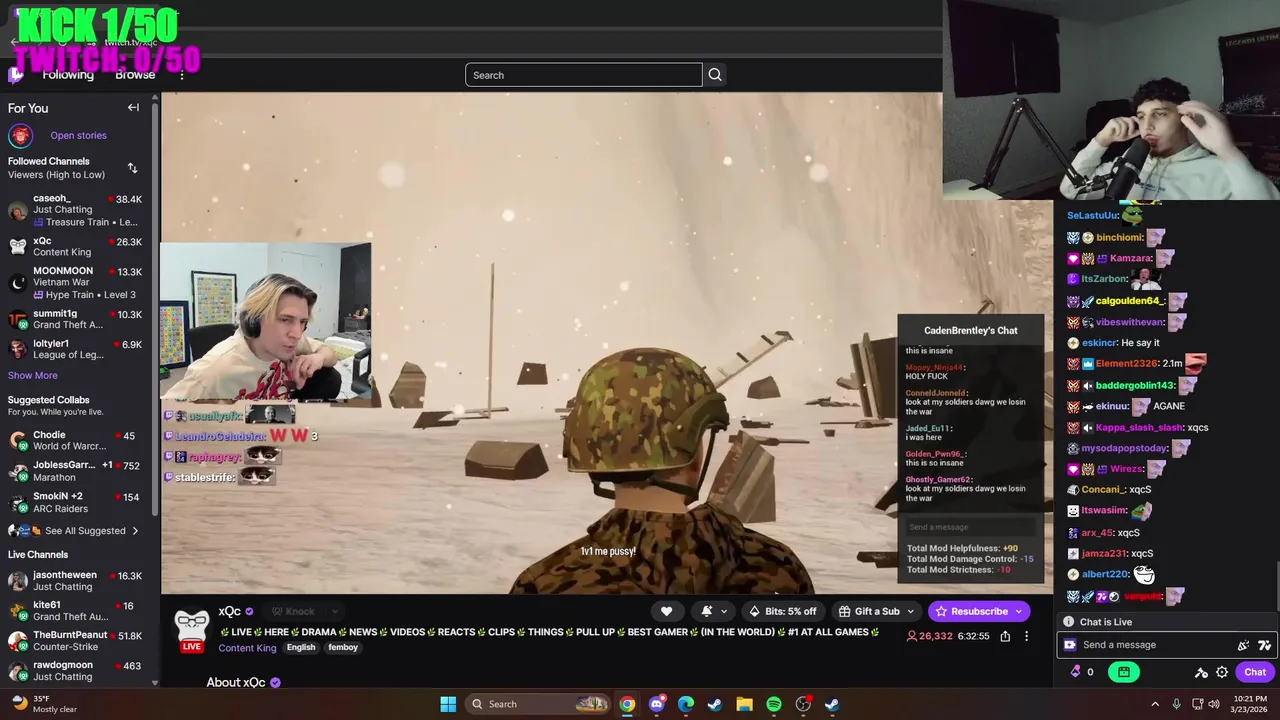Open chat settings gear
The image size is (1280, 720).
1221,672
